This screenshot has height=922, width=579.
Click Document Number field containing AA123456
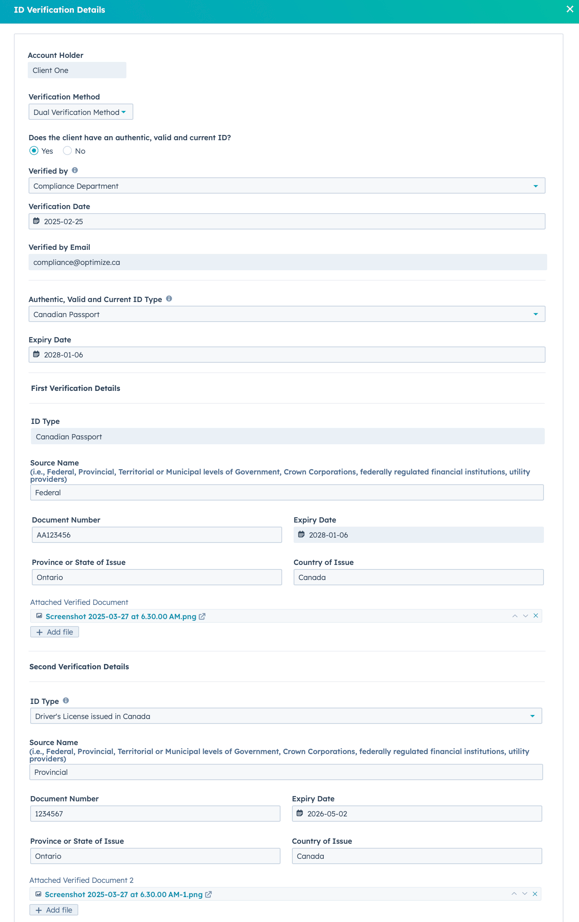point(157,535)
